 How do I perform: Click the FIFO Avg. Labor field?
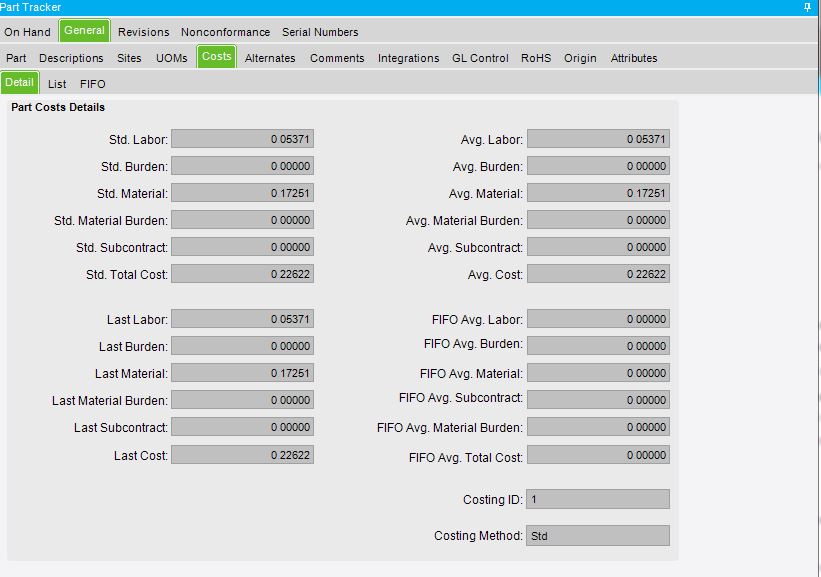pyautogui.click(x=598, y=319)
